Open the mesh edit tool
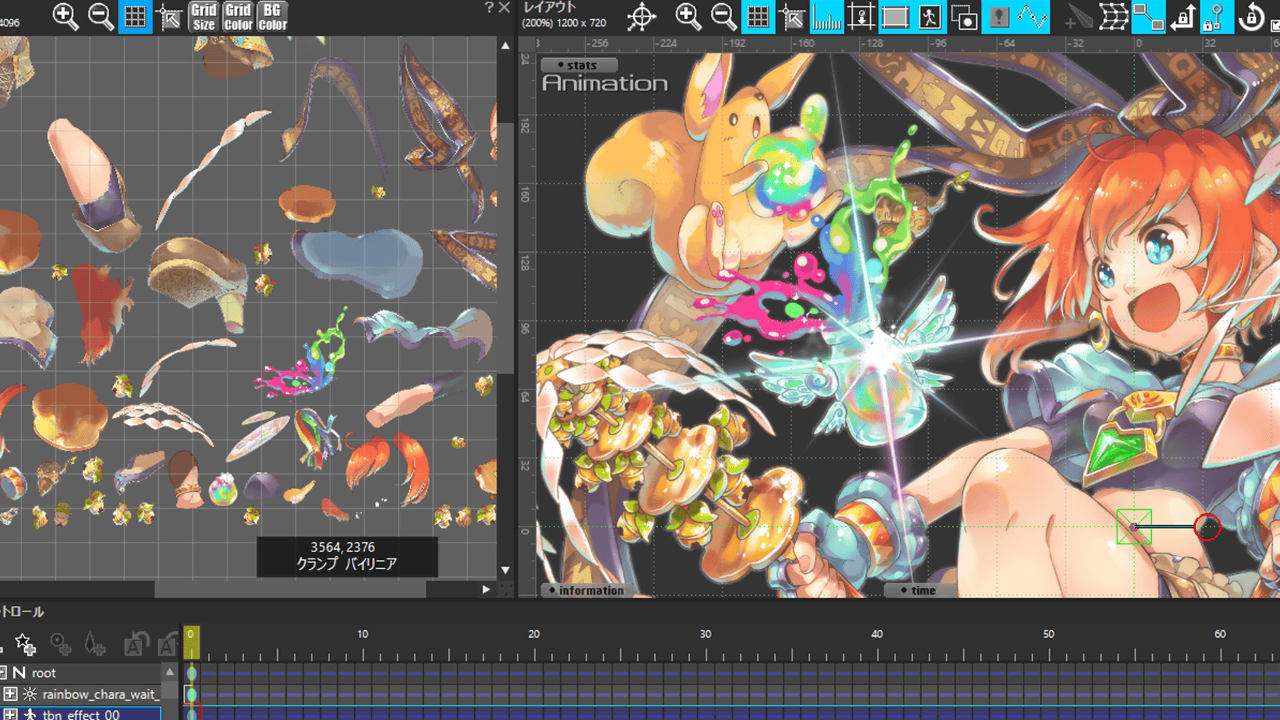 1114,17
